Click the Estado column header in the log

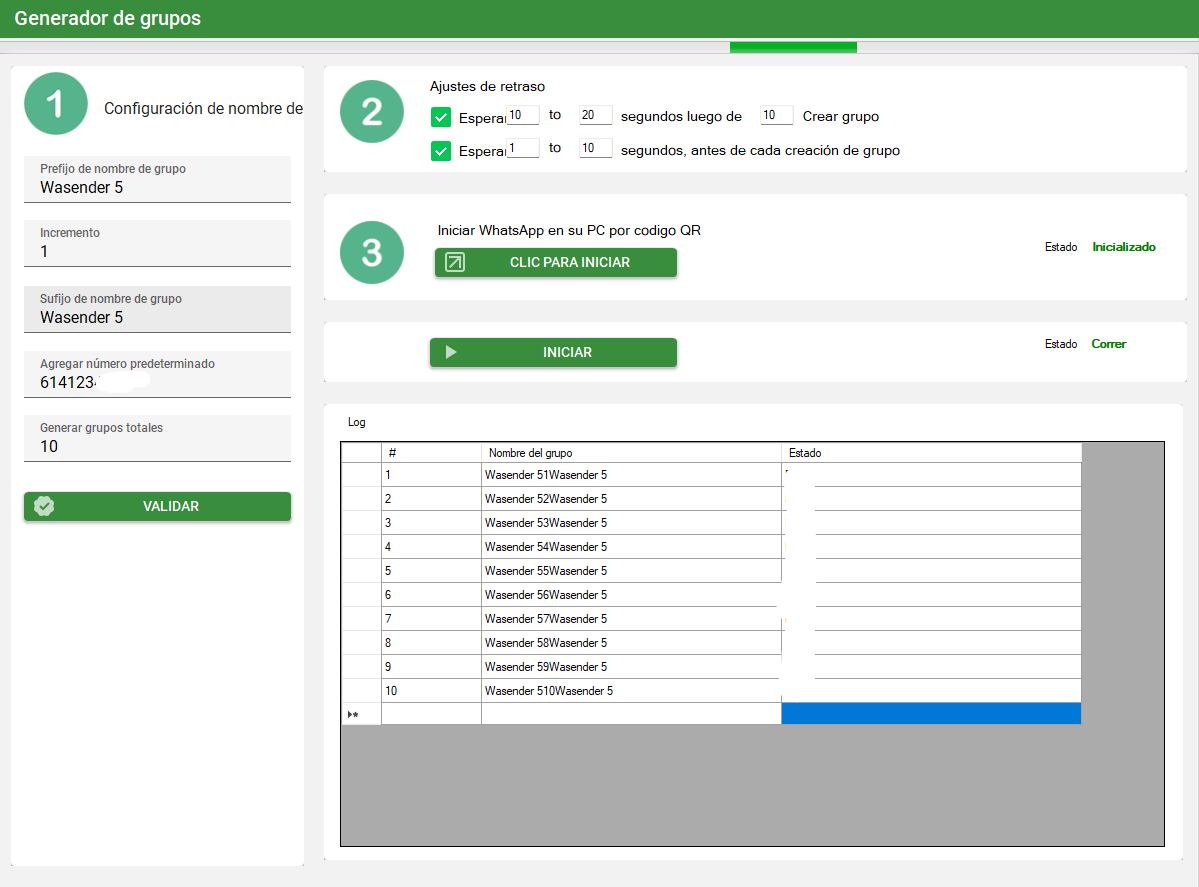pyautogui.click(x=930, y=453)
